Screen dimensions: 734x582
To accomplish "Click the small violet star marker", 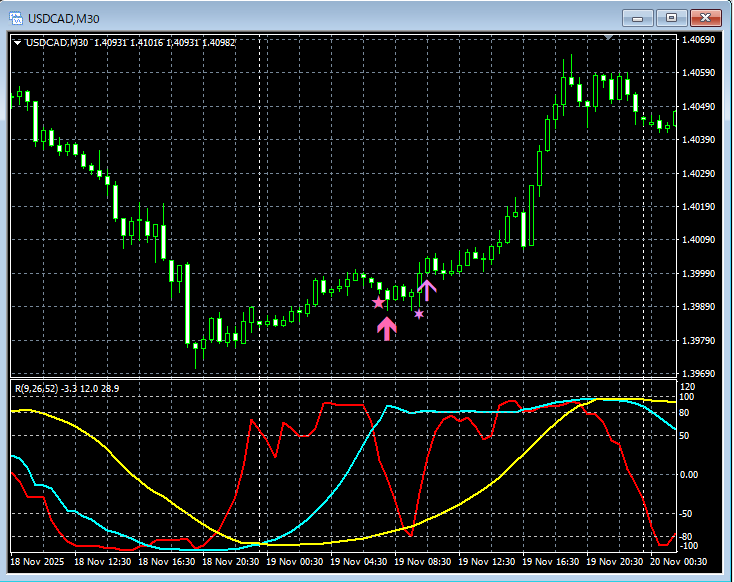I will (419, 314).
